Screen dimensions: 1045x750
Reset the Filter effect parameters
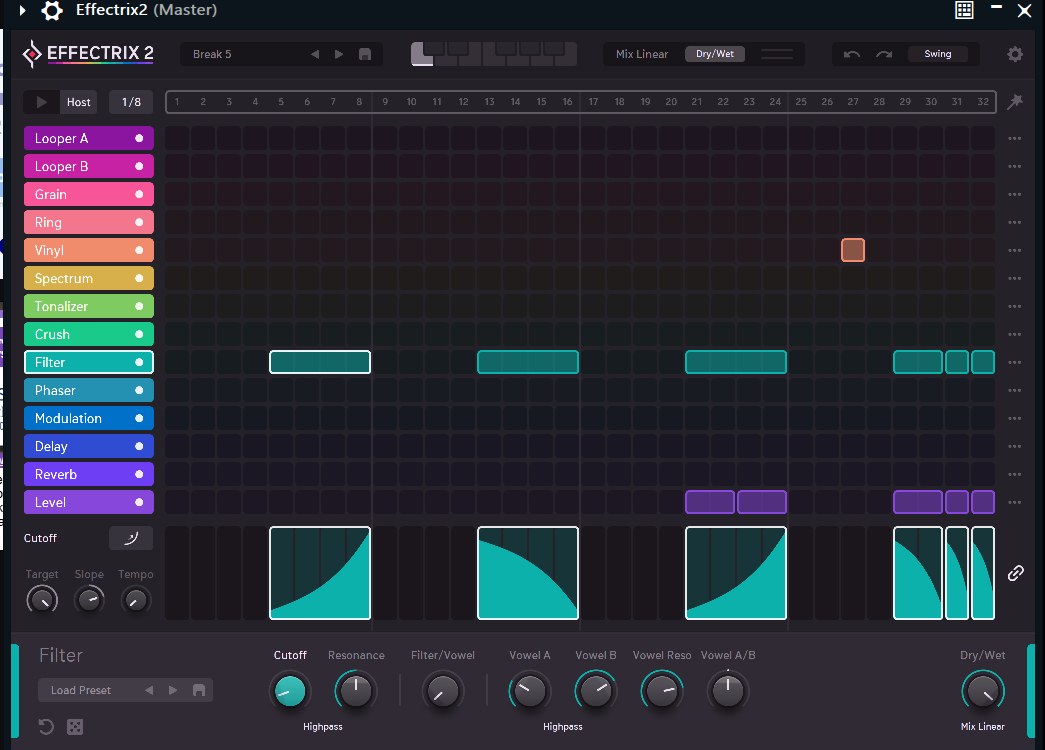(x=46, y=727)
